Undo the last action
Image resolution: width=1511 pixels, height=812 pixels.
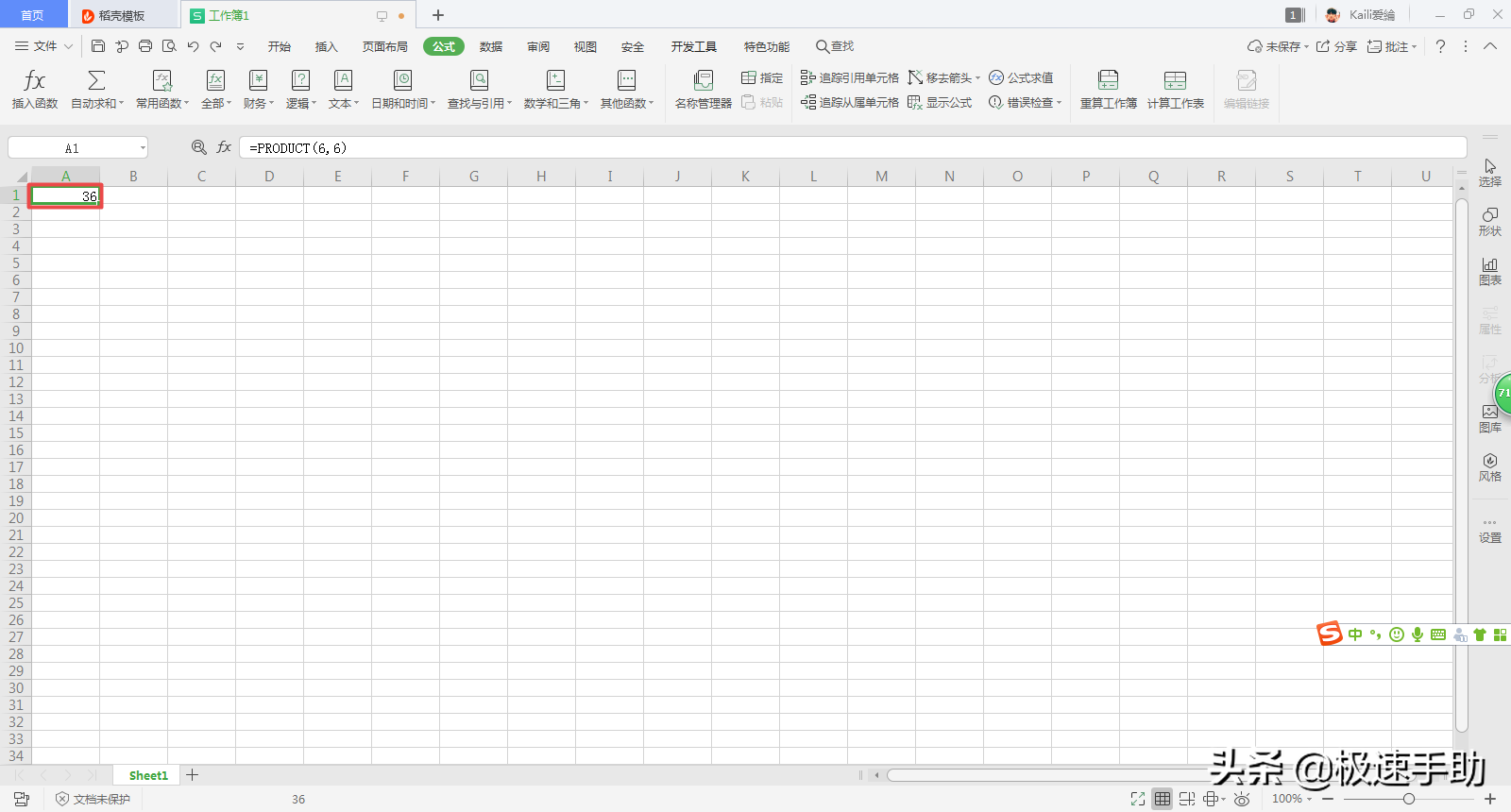coord(193,46)
